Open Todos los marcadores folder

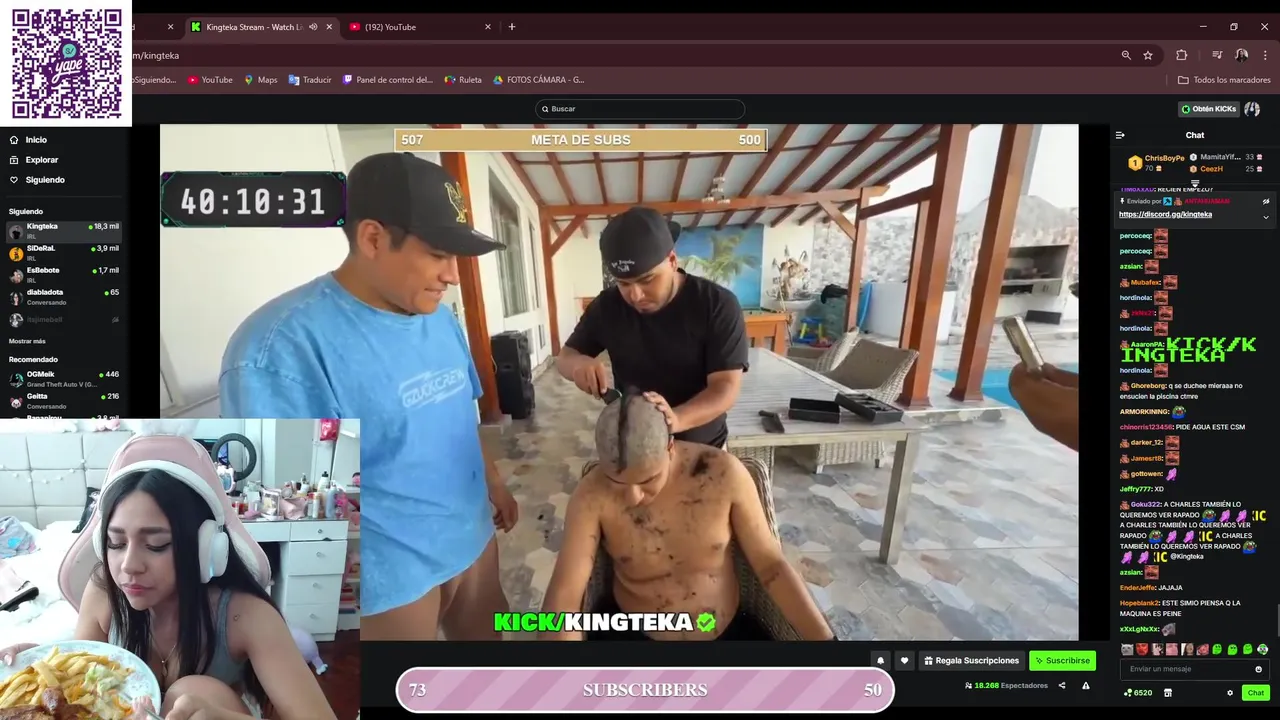pyautogui.click(x=1224, y=80)
